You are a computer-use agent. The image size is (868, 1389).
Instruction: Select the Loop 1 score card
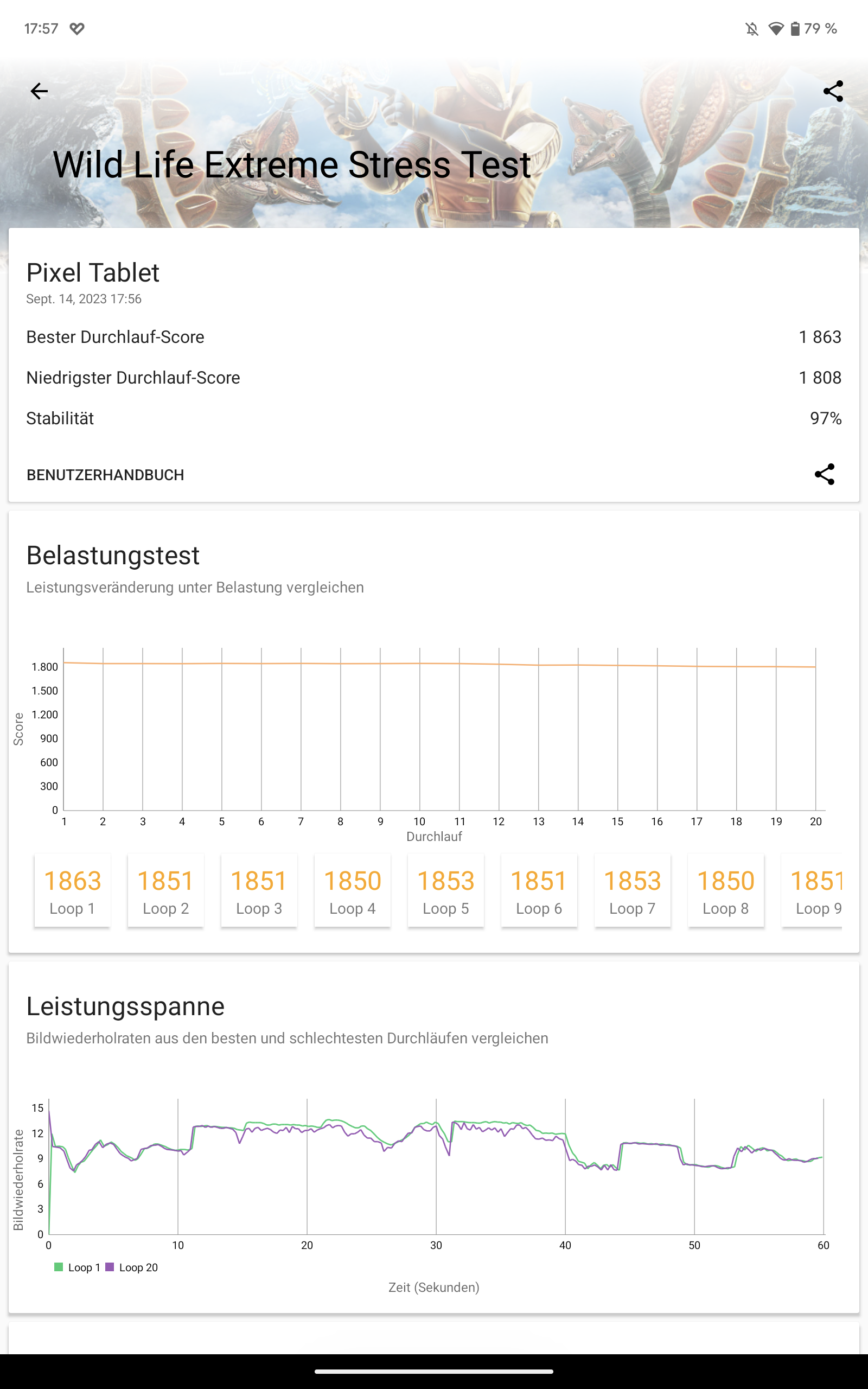72,890
